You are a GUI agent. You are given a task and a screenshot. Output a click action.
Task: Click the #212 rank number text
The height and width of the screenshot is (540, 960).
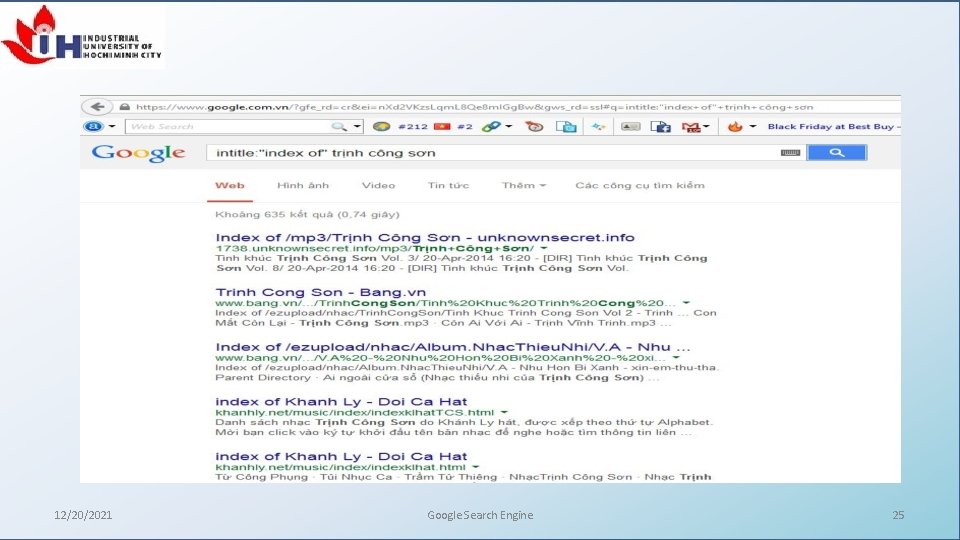pos(413,127)
